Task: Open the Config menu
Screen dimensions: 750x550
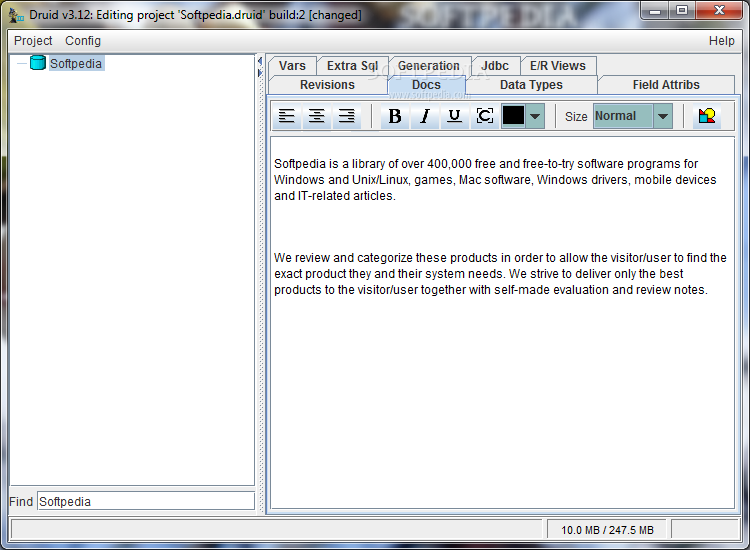Action: pyautogui.click(x=83, y=41)
